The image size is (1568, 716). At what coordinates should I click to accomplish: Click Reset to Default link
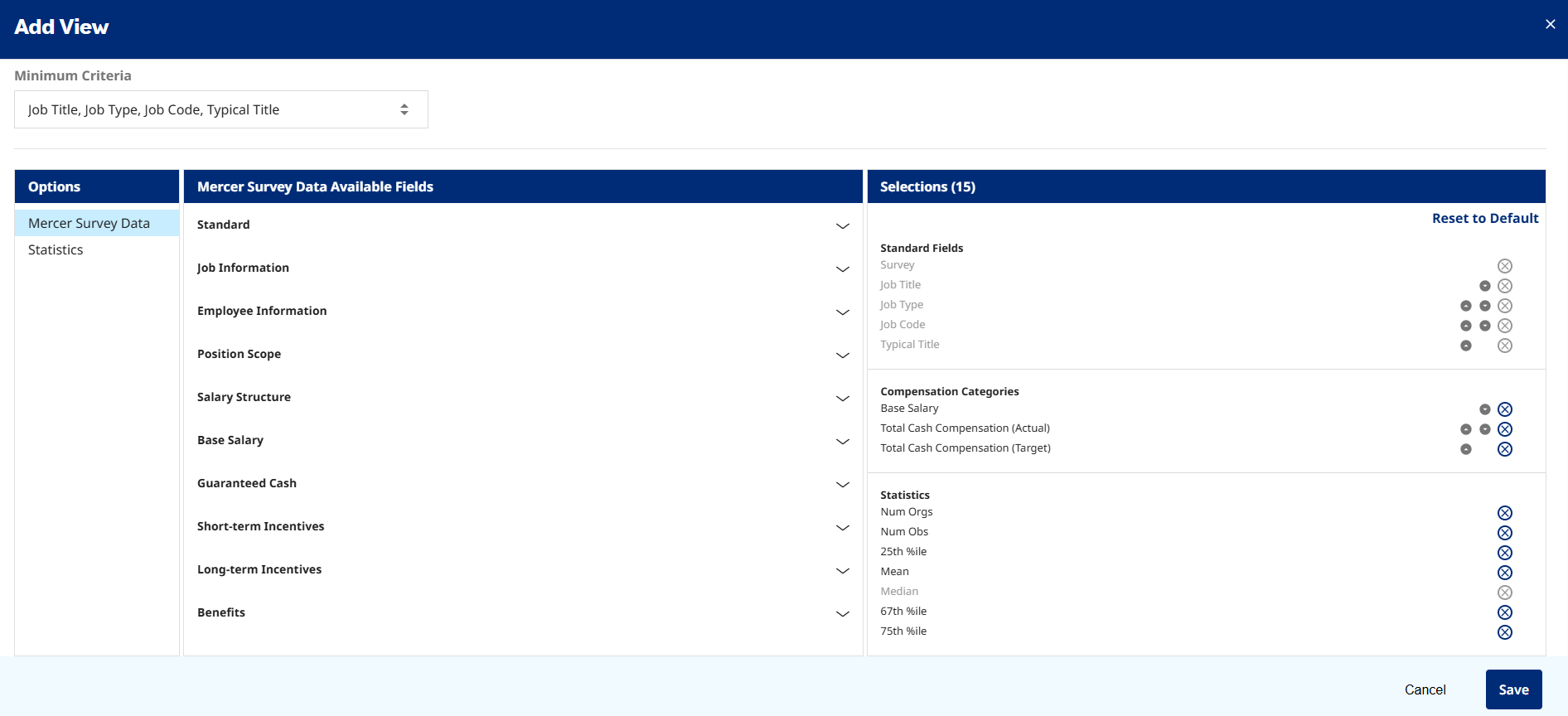[x=1484, y=218]
